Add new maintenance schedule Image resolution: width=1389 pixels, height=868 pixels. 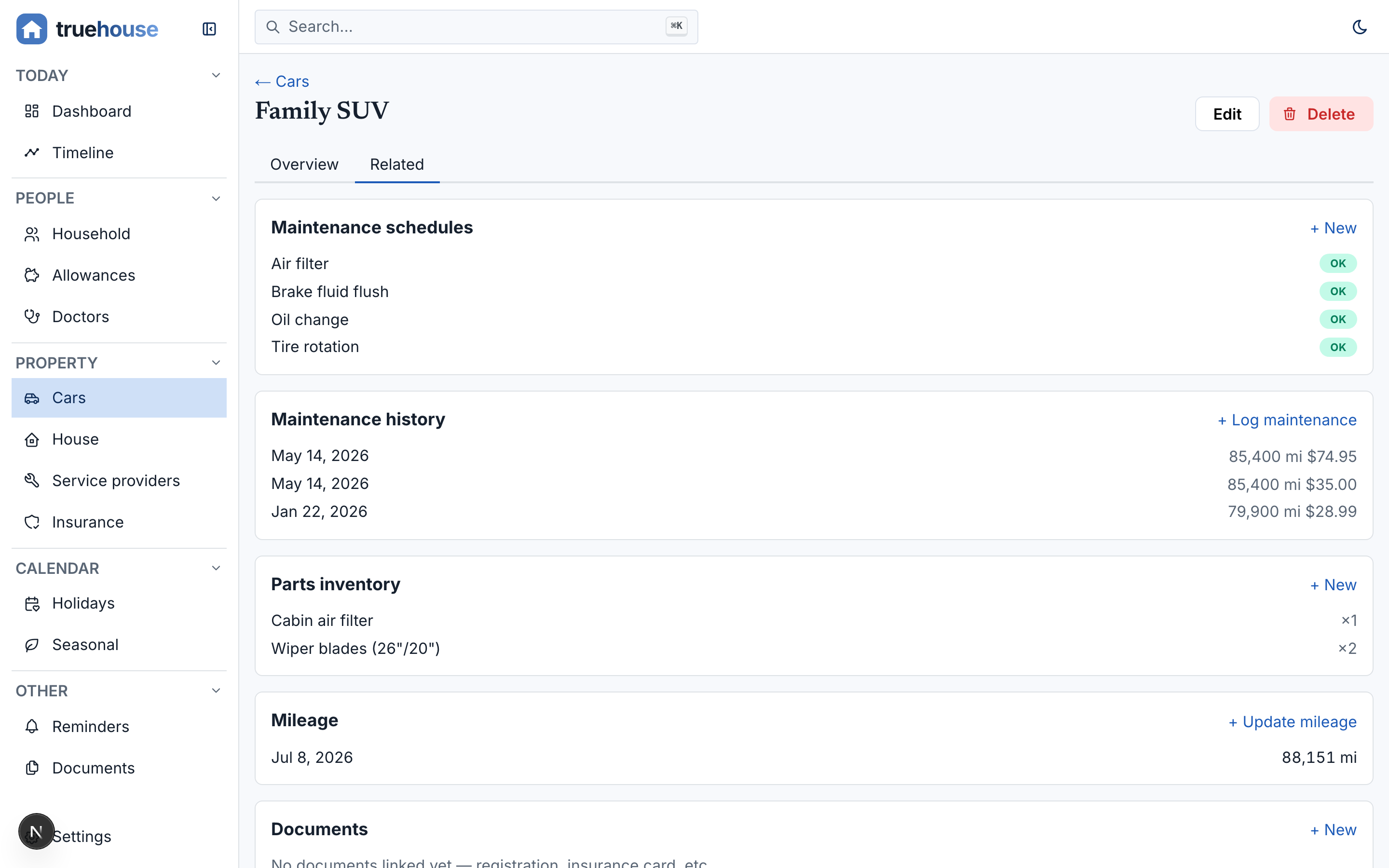(1333, 228)
